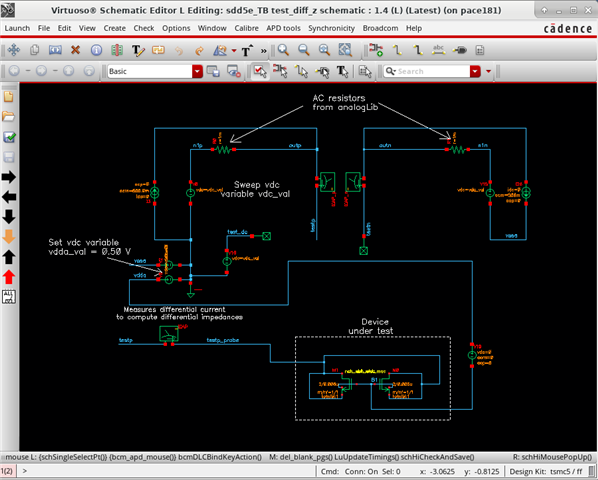Image resolution: width=598 pixels, height=480 pixels.
Task: Click the black down arrow sidebar icon
Action: pos(9,217)
